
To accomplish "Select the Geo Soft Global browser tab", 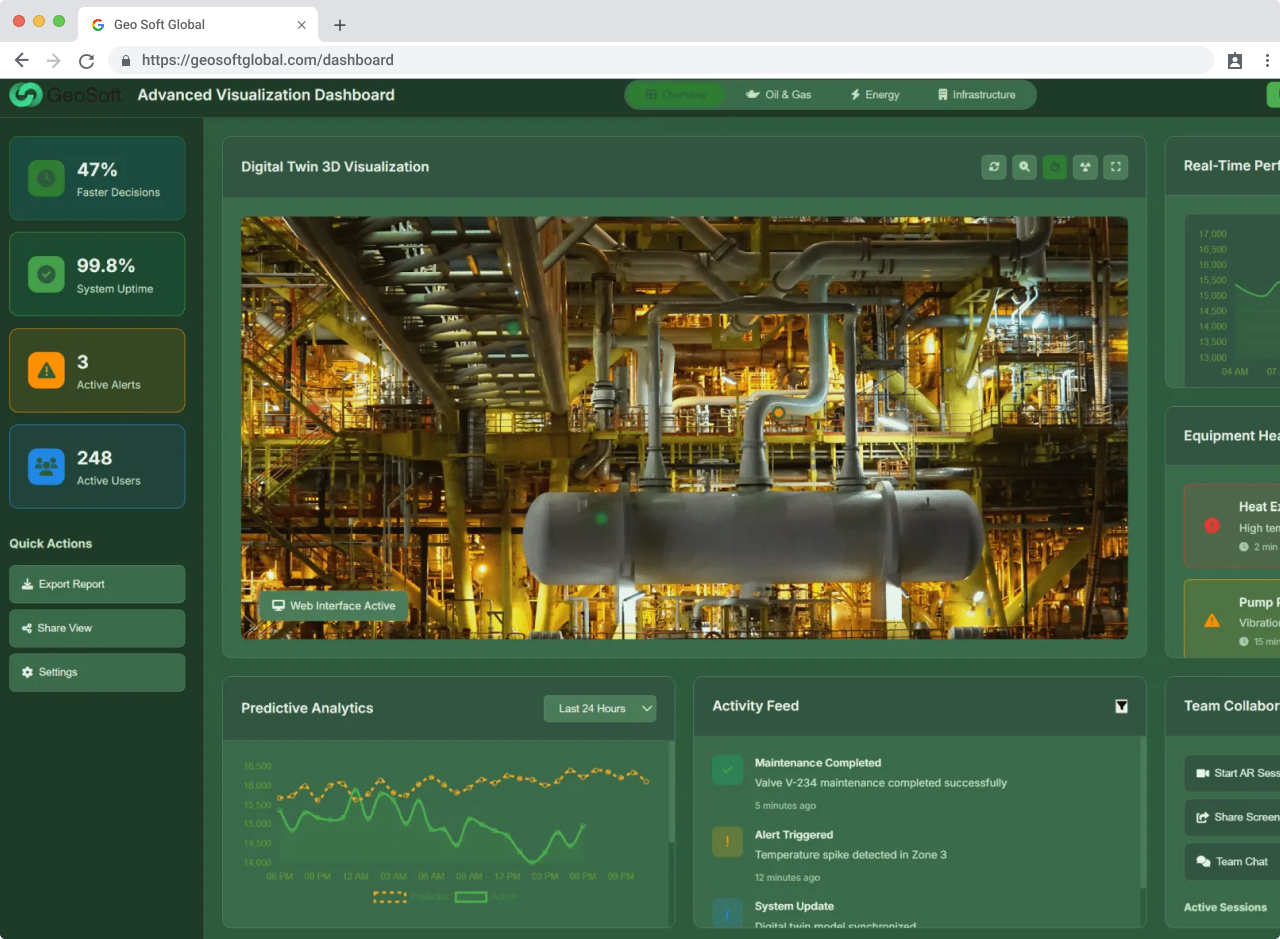I will click(198, 25).
